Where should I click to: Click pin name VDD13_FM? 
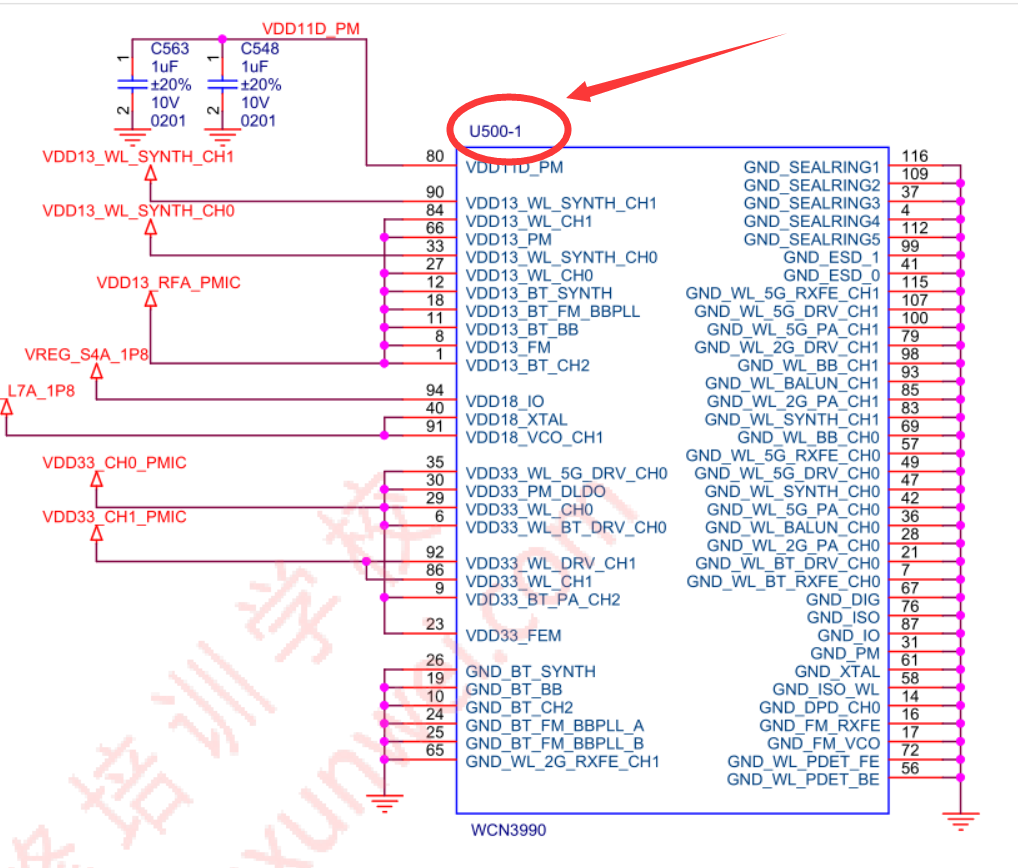(x=508, y=347)
